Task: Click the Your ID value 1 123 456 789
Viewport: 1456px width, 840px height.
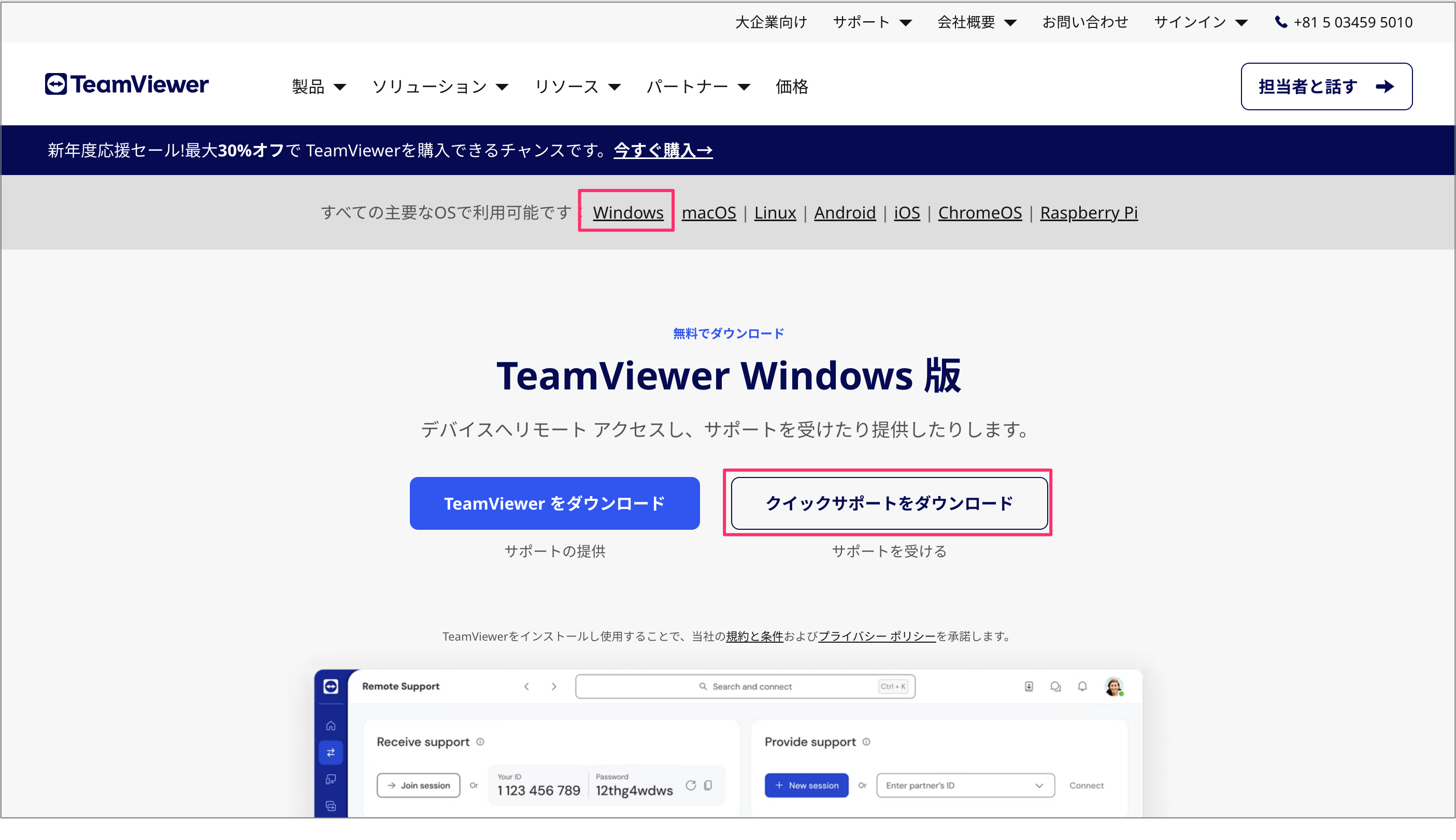Action: pyautogui.click(x=538, y=790)
